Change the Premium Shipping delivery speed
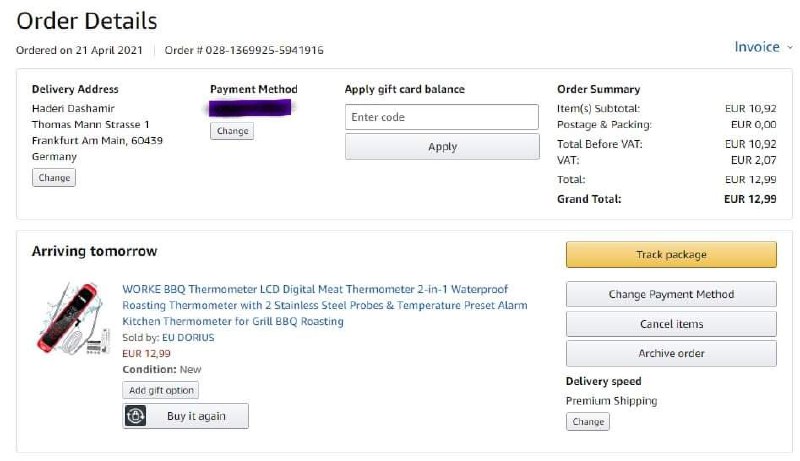 (x=587, y=422)
